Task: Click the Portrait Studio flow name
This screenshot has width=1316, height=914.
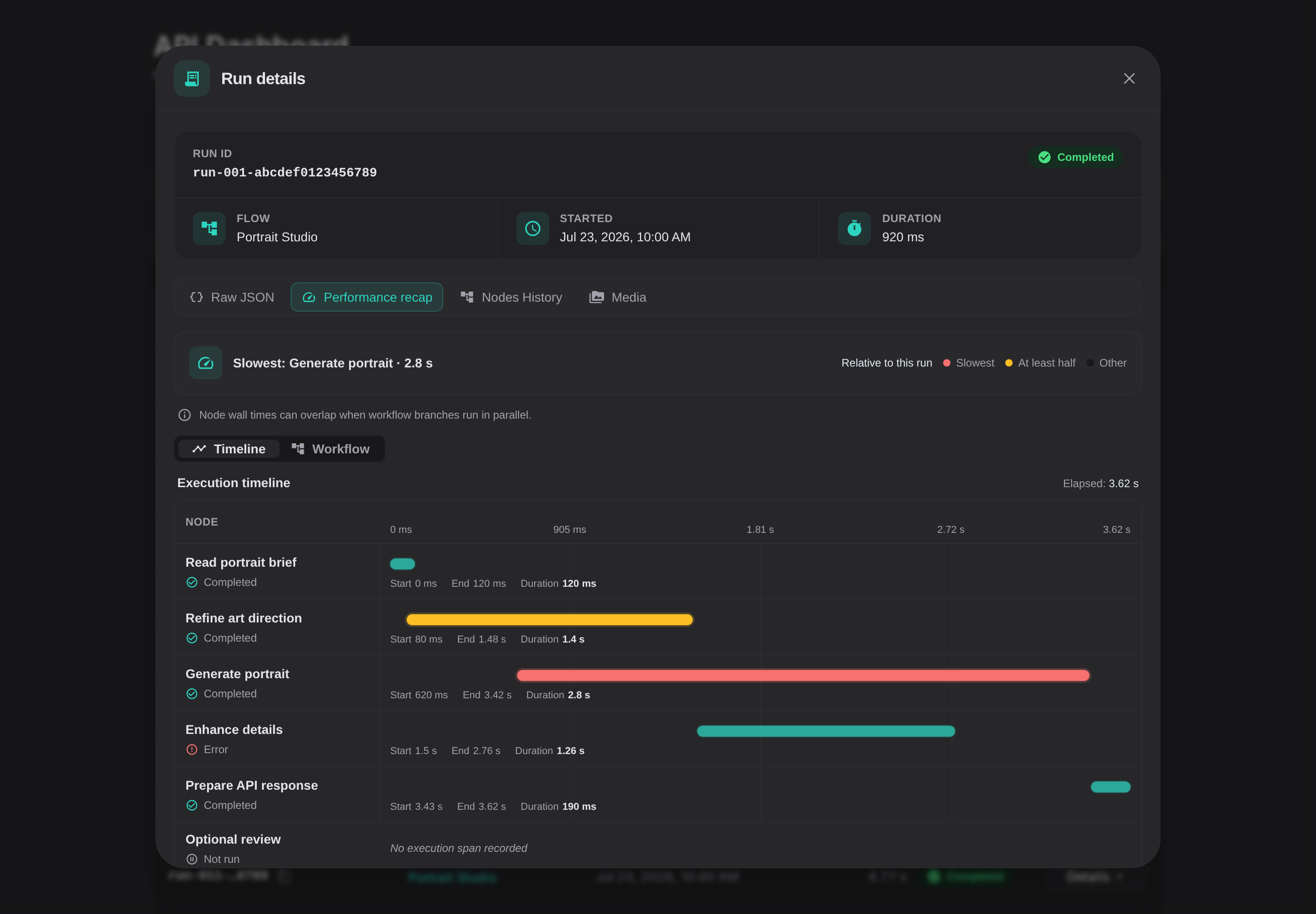Action: [277, 237]
